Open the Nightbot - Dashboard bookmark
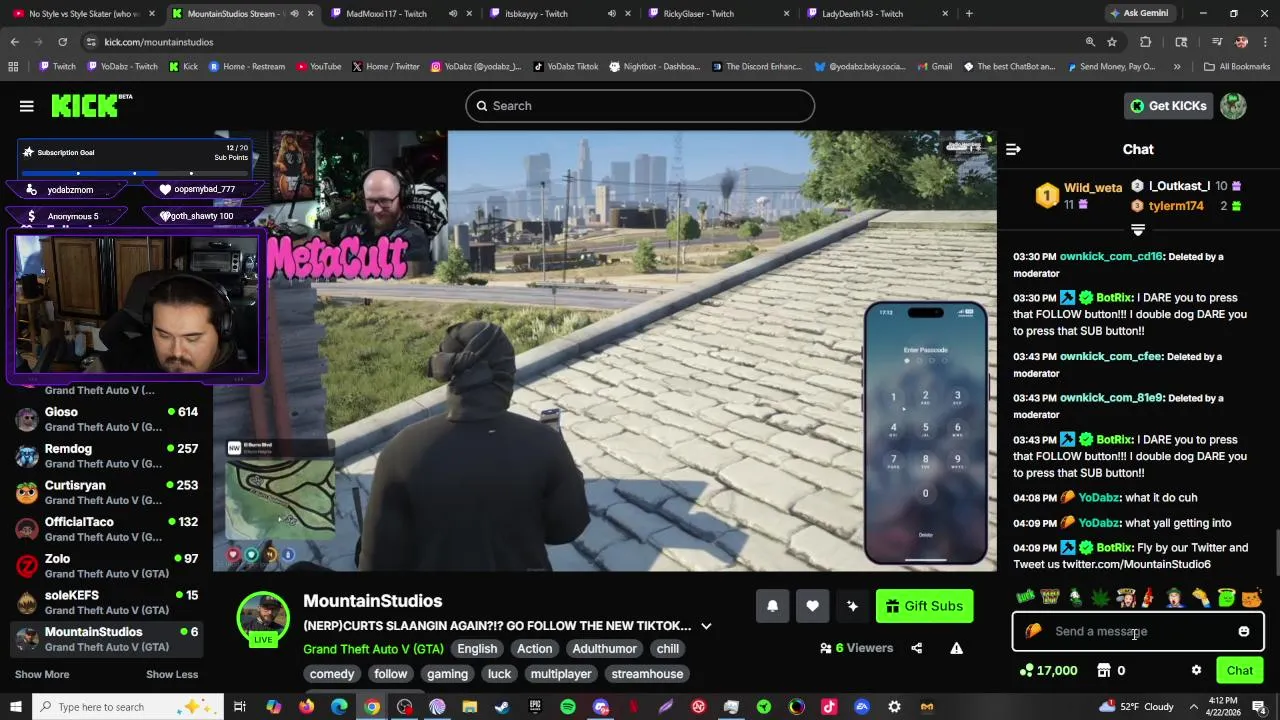 coord(655,67)
